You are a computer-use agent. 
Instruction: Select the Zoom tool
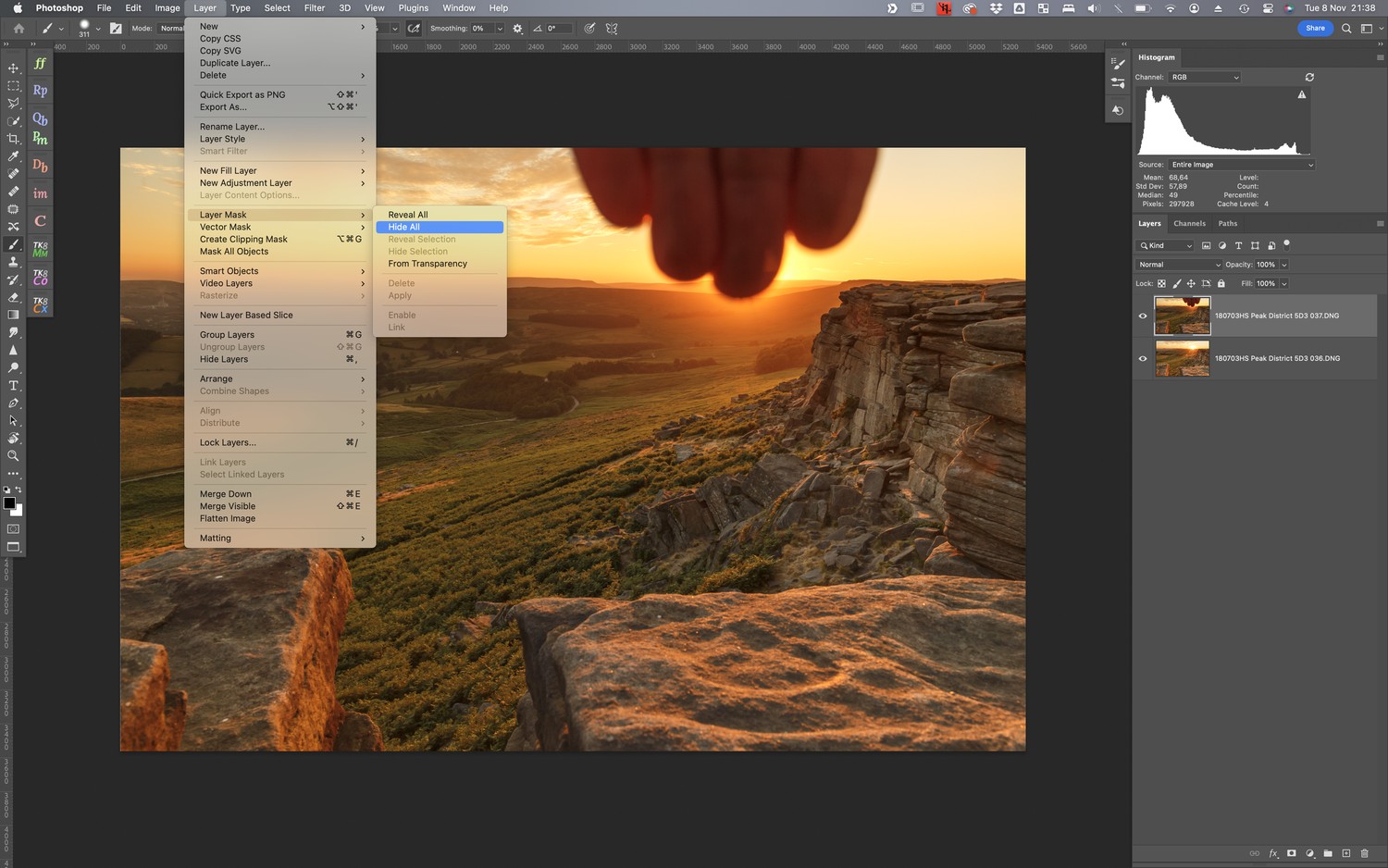click(13, 456)
